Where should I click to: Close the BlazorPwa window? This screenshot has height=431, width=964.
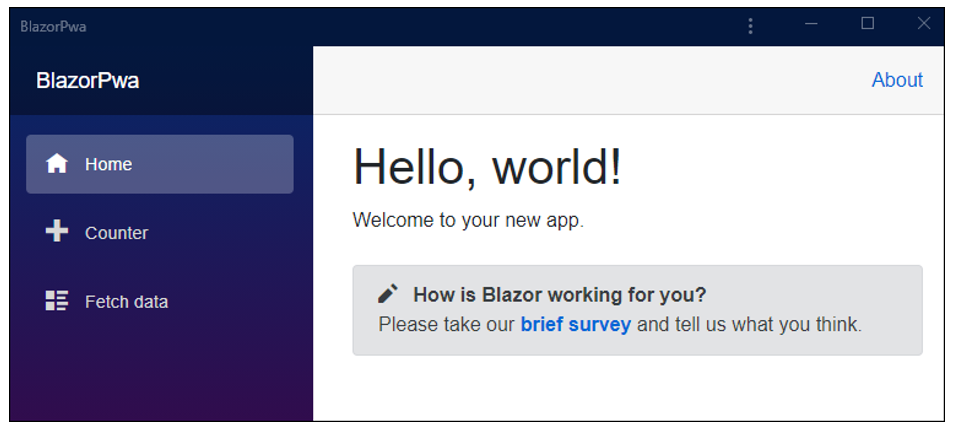pos(924,24)
